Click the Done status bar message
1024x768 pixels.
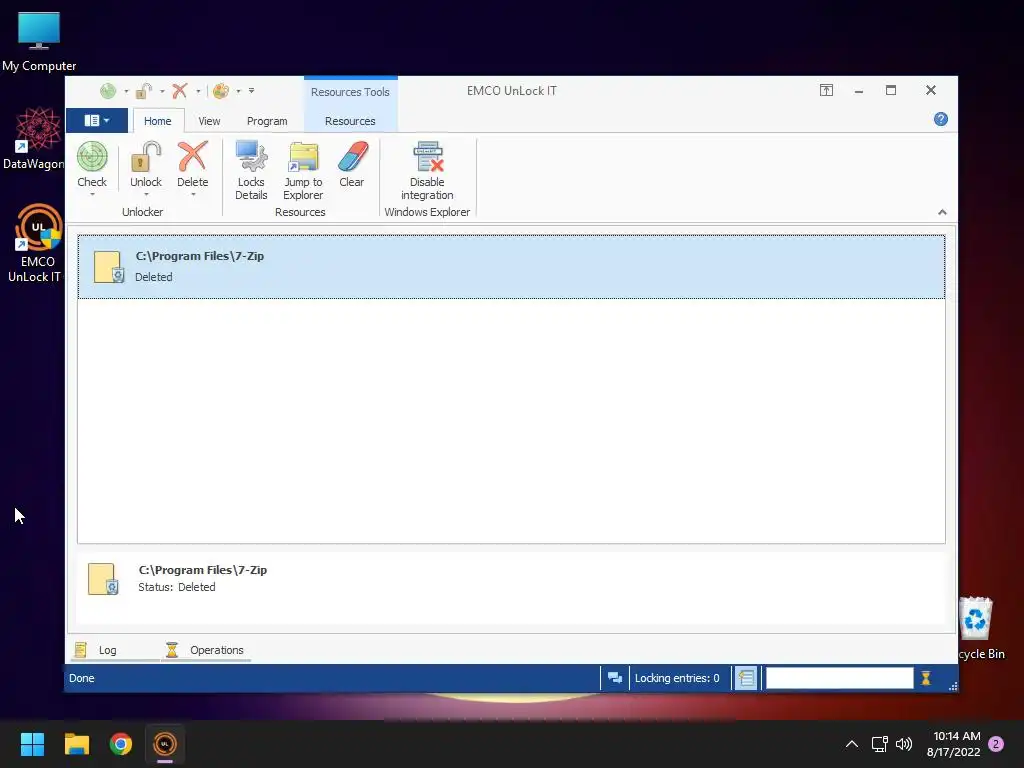[x=82, y=678]
